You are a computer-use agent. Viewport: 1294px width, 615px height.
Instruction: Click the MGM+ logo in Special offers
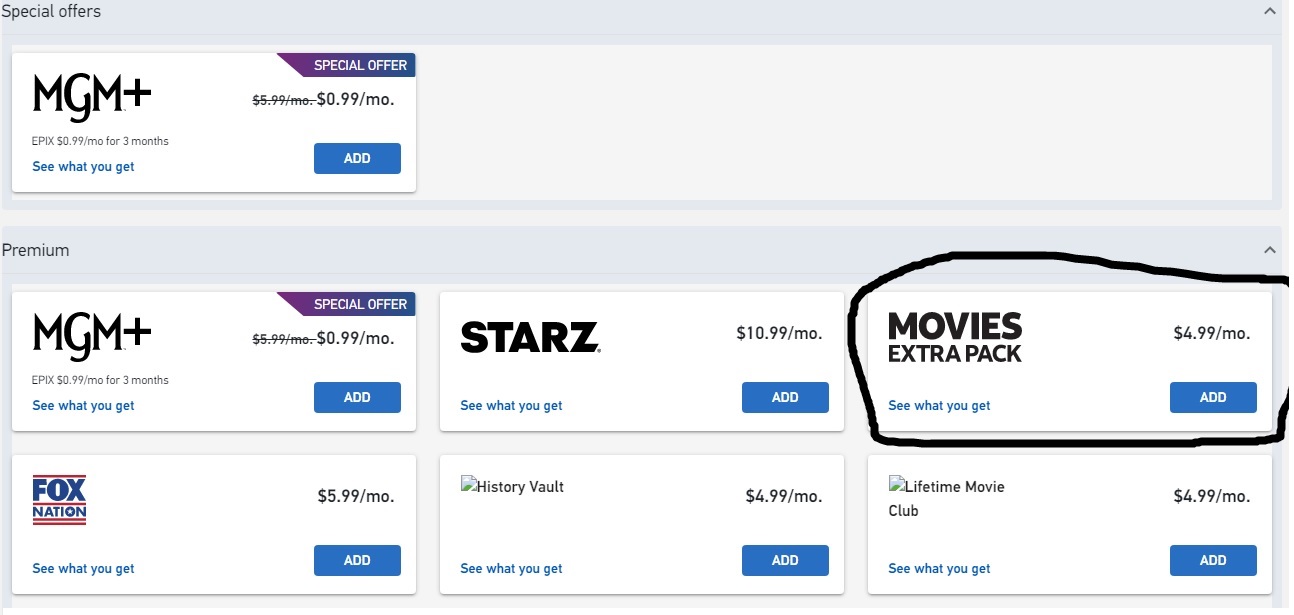tap(92, 96)
